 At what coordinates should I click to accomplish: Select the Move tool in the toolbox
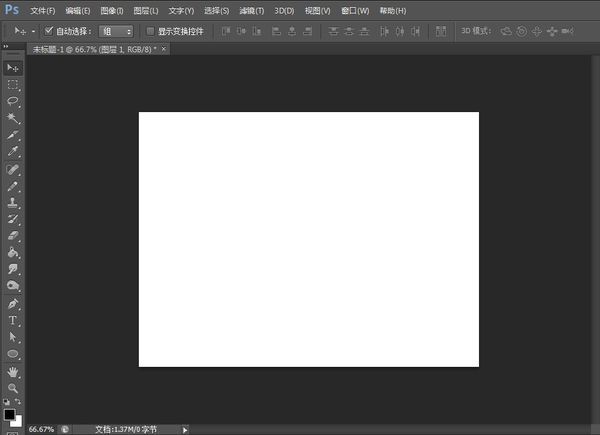click(13, 67)
